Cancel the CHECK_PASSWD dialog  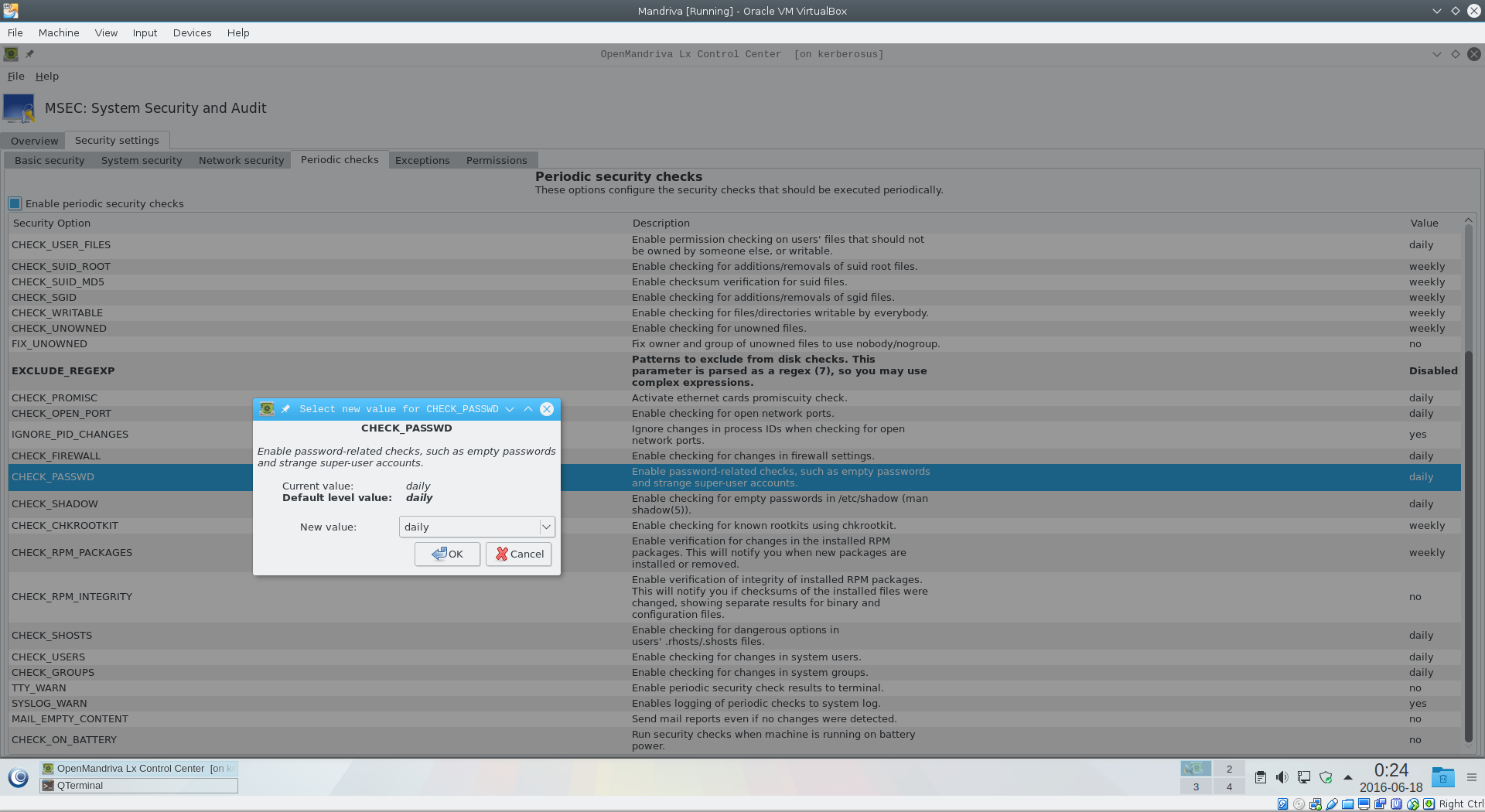[x=518, y=554]
